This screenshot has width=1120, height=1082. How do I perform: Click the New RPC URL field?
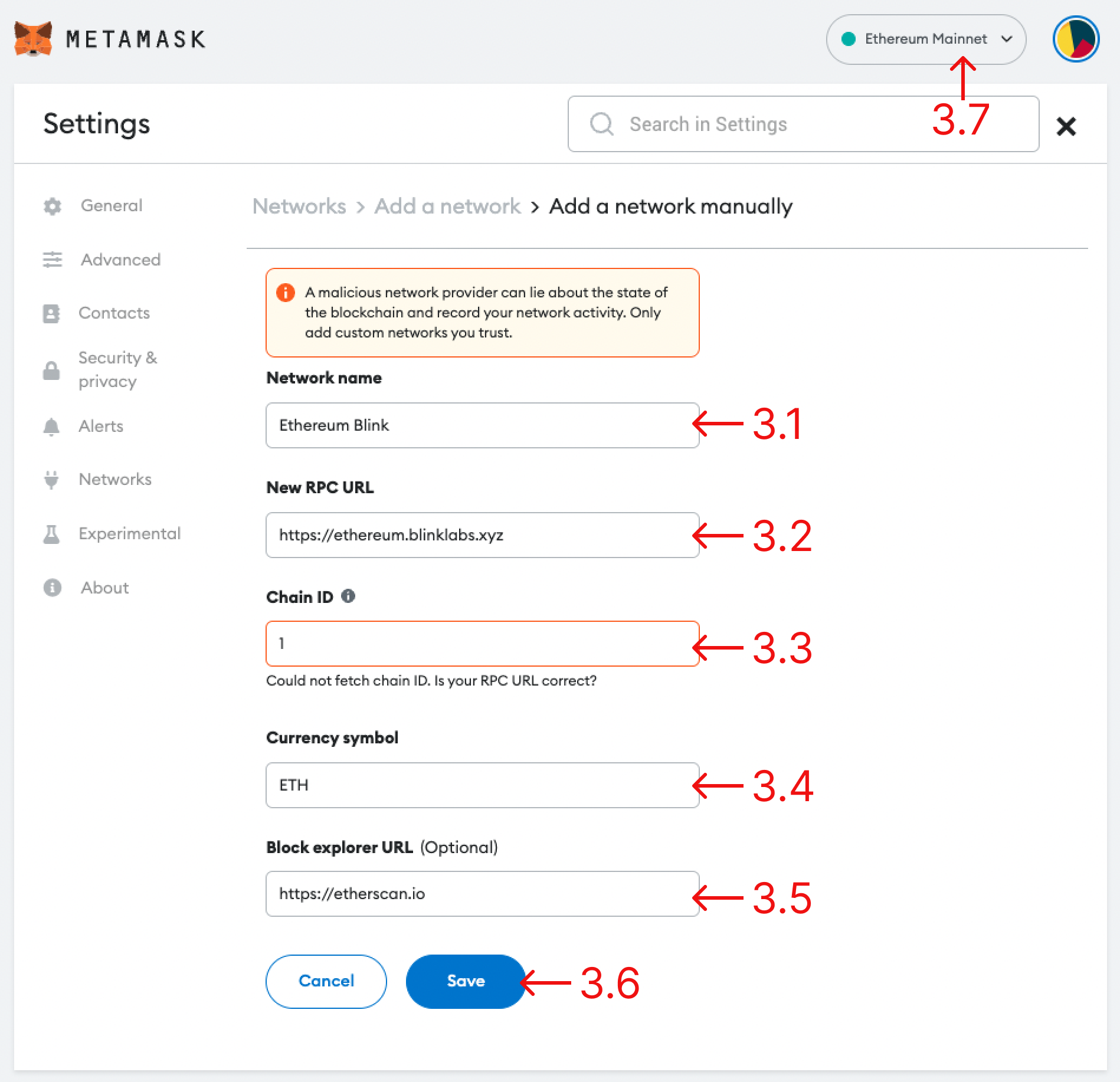pyautogui.click(x=482, y=535)
